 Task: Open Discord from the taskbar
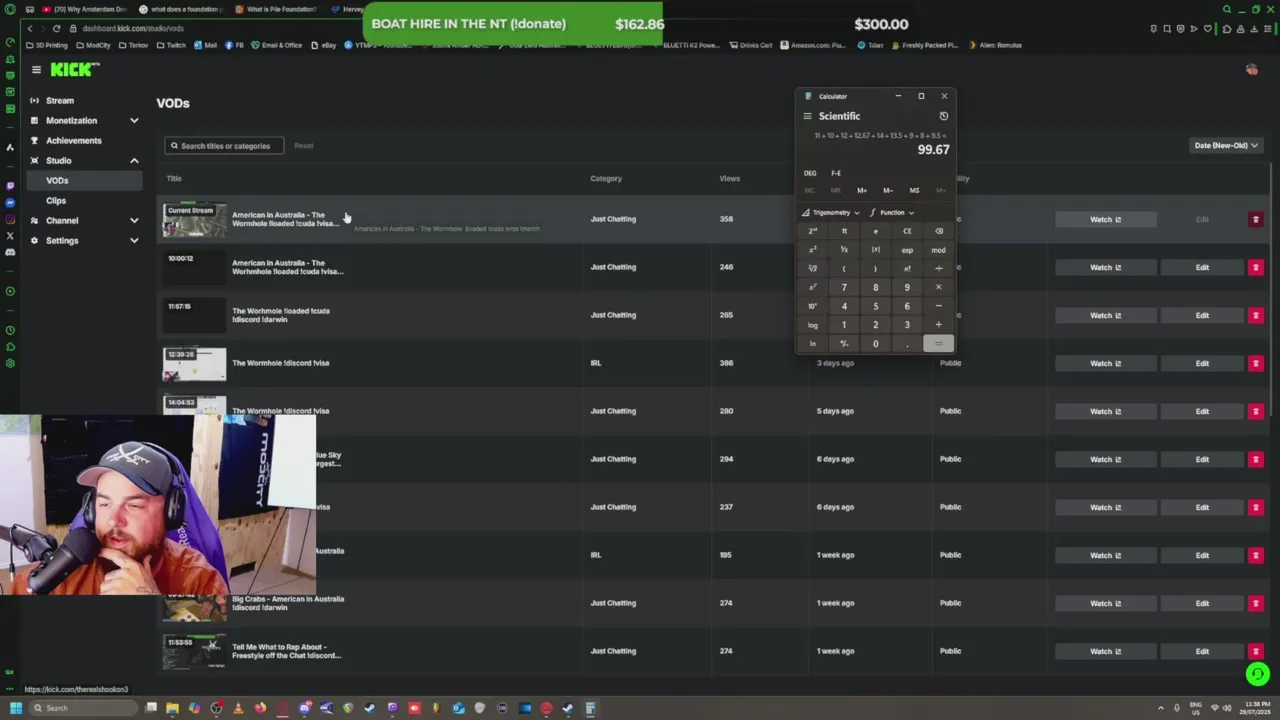coord(305,708)
